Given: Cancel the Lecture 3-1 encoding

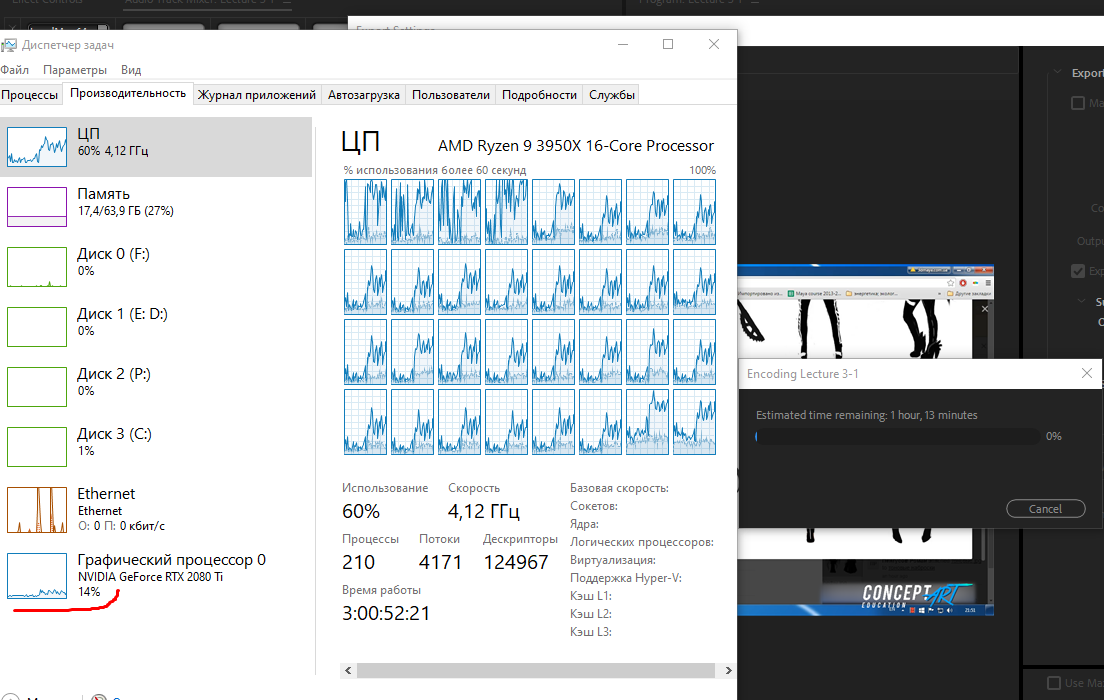Looking at the screenshot, I should coord(1045,509).
